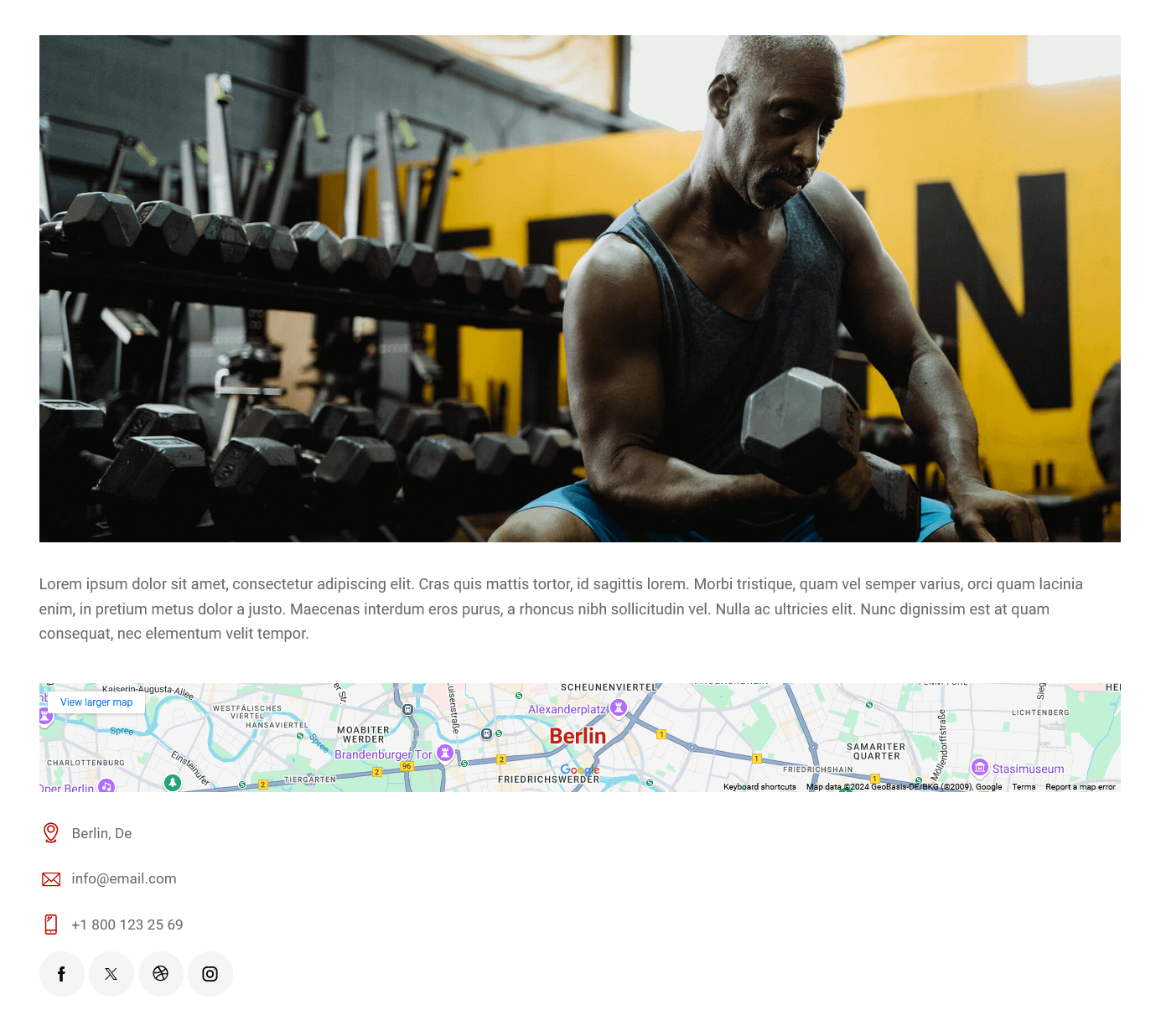Image resolution: width=1161 pixels, height=1036 pixels.
Task: Click the Google logo on the map
Action: pyautogui.click(x=580, y=770)
